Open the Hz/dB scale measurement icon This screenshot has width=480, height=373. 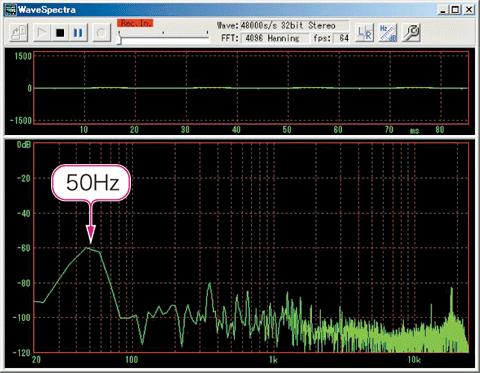pos(388,33)
